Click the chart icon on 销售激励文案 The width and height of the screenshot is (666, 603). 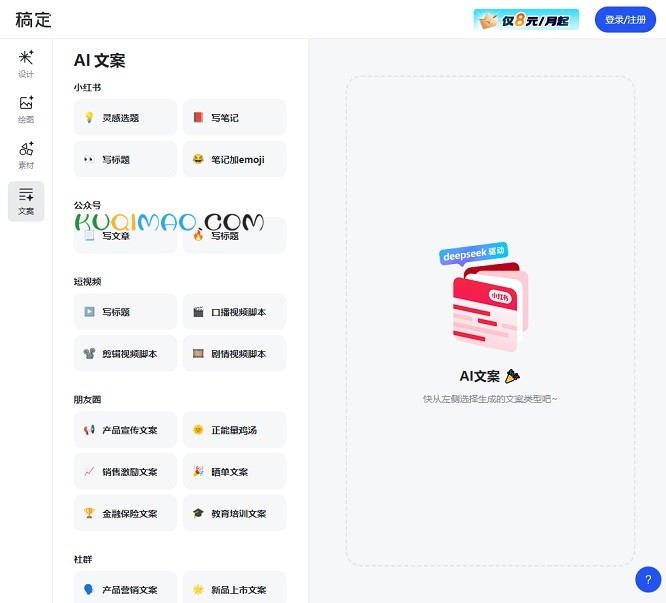[x=89, y=471]
